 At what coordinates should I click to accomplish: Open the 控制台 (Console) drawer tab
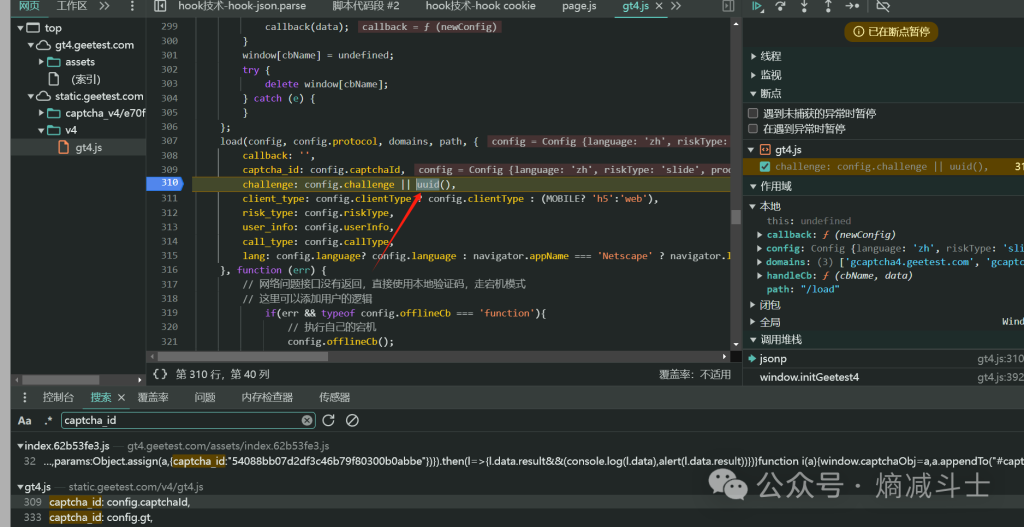pos(58,397)
